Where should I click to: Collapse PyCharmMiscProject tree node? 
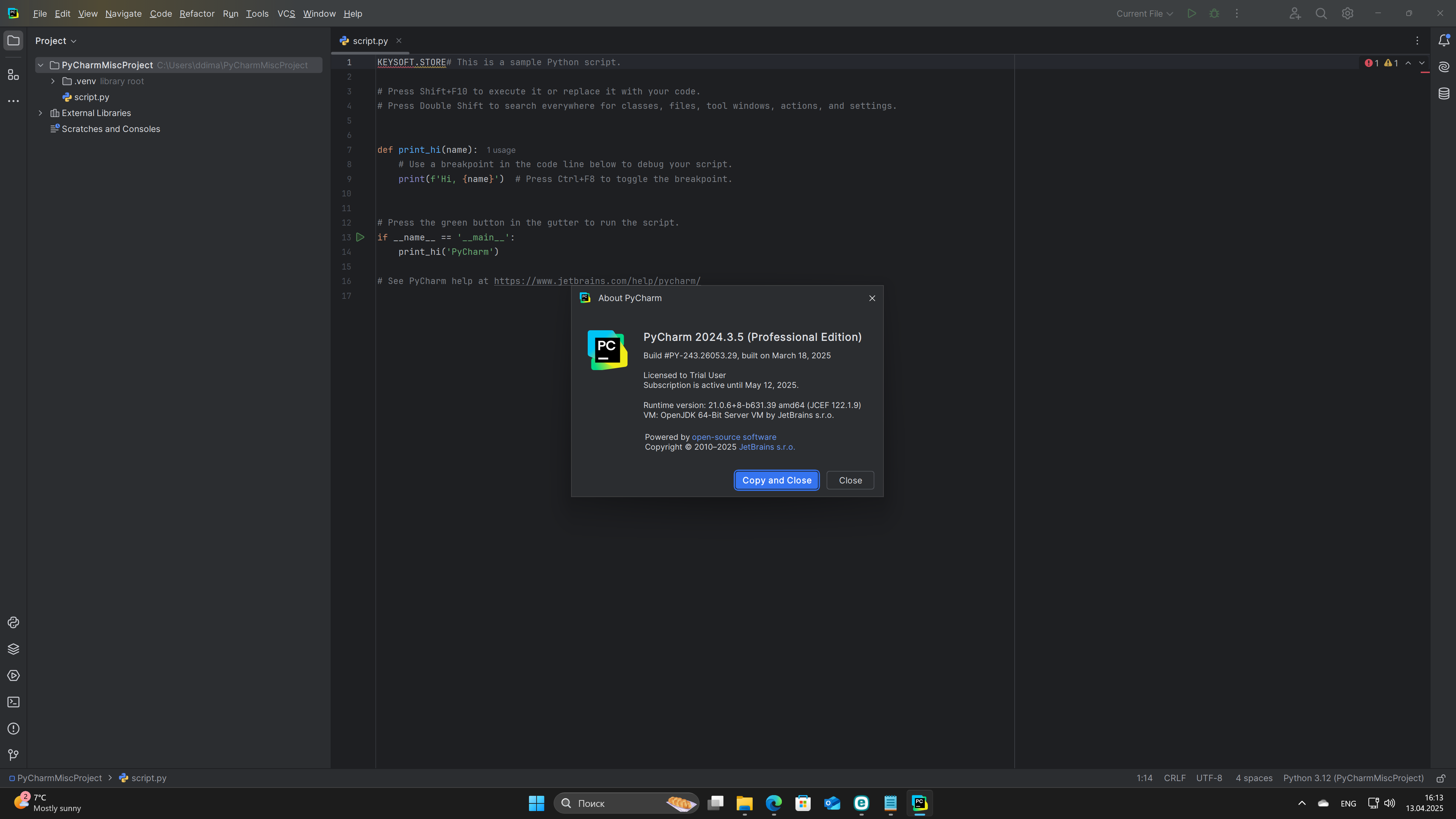(41, 65)
